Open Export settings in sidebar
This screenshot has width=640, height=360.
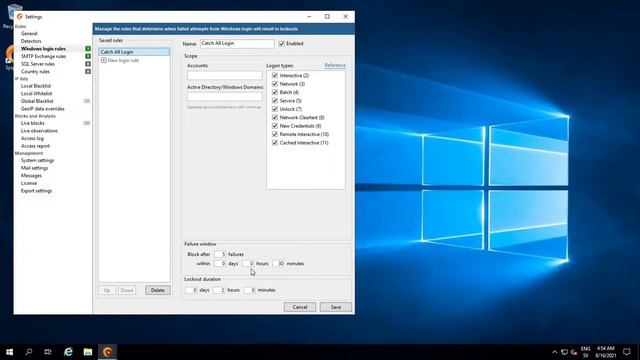tap(36, 191)
